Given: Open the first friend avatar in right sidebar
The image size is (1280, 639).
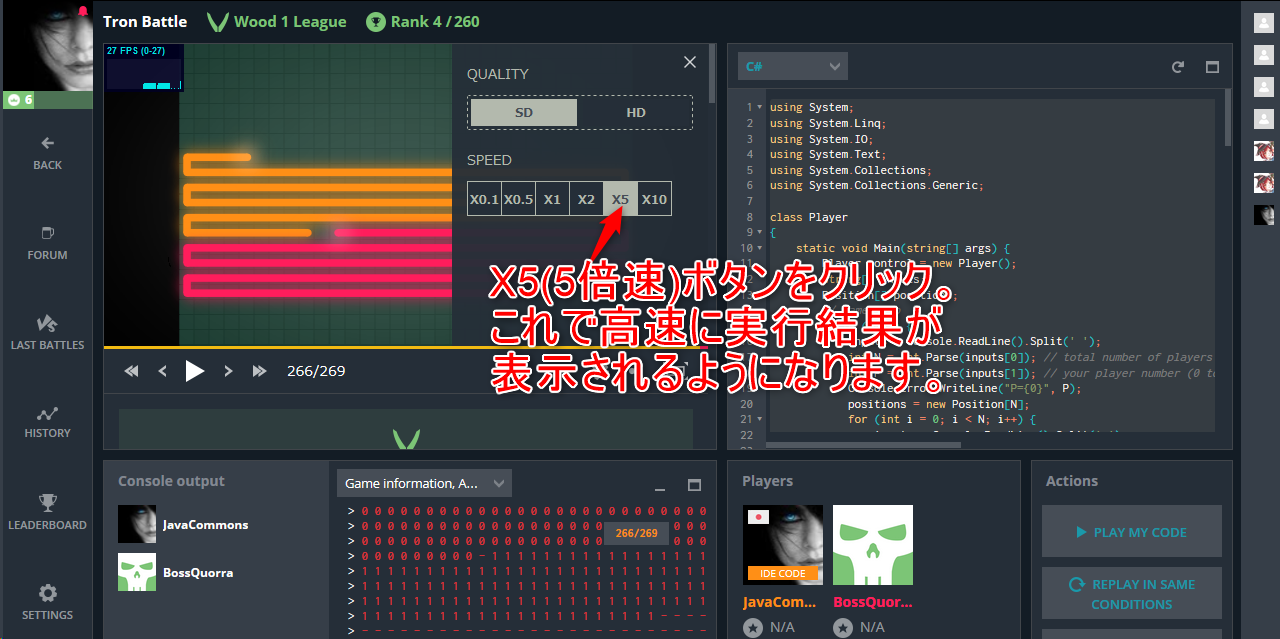Looking at the screenshot, I should tap(1264, 23).
